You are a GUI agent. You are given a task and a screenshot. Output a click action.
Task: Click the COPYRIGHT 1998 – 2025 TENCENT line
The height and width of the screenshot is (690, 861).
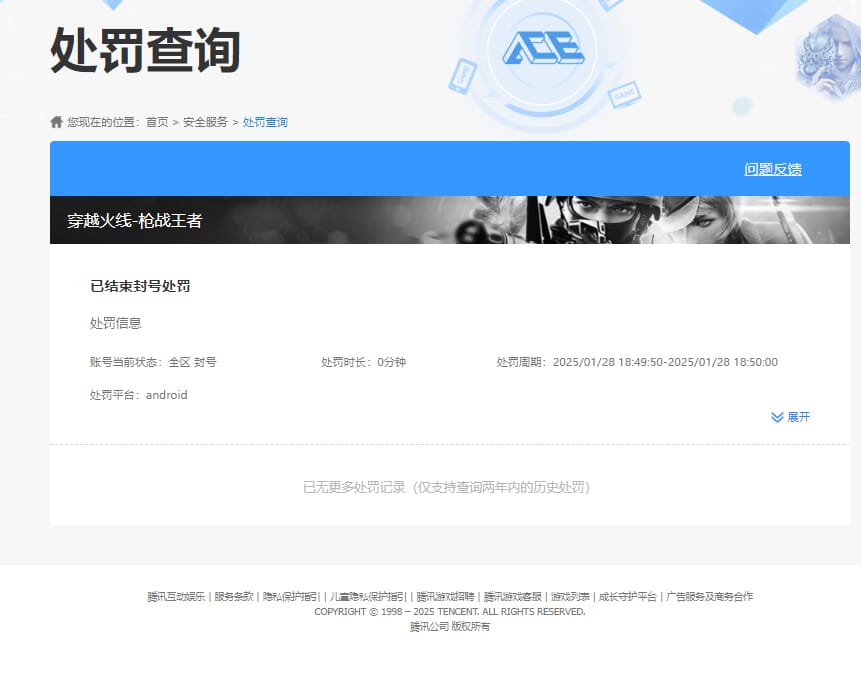pyautogui.click(x=450, y=612)
